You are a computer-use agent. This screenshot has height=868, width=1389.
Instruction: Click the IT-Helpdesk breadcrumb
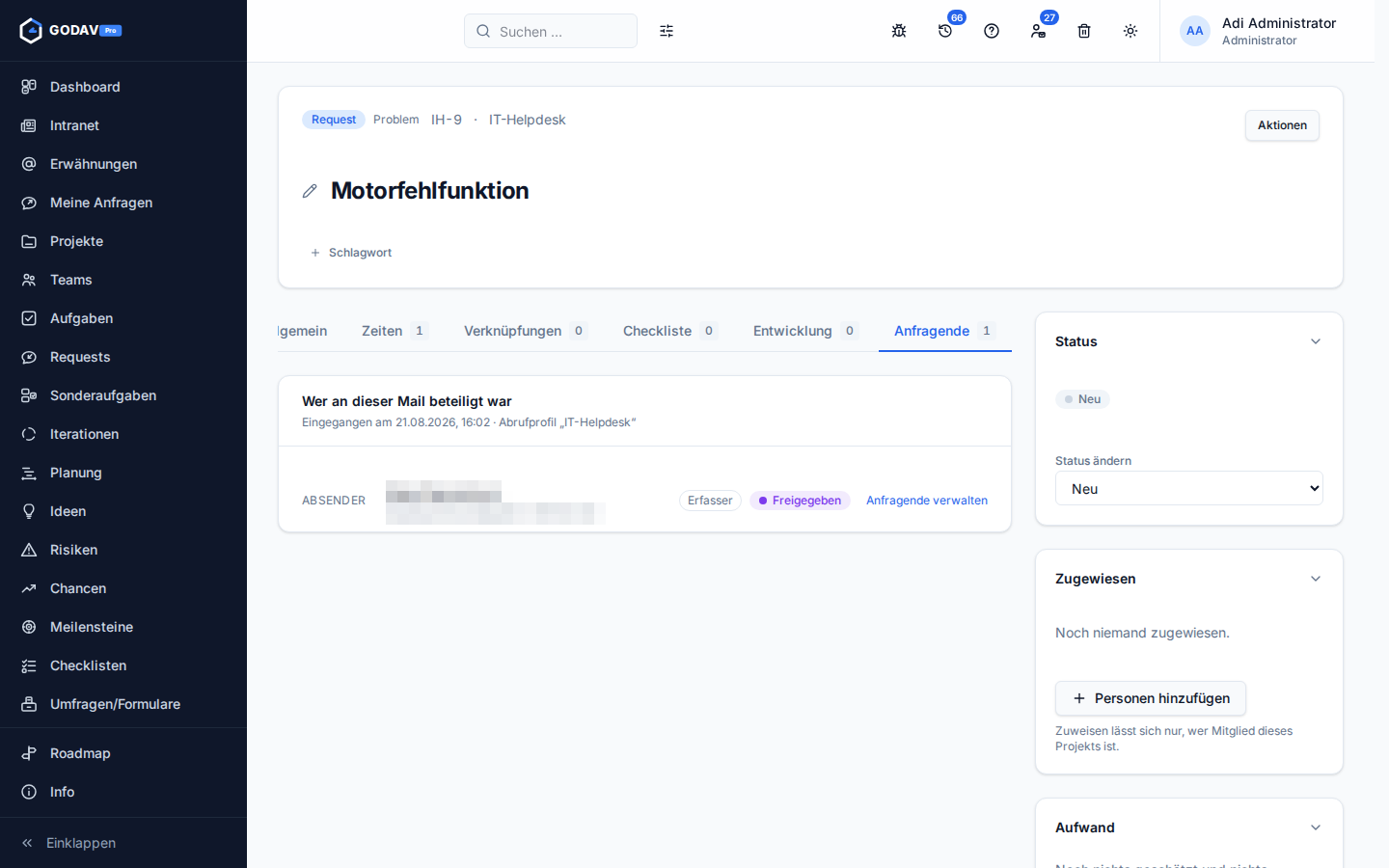point(527,120)
